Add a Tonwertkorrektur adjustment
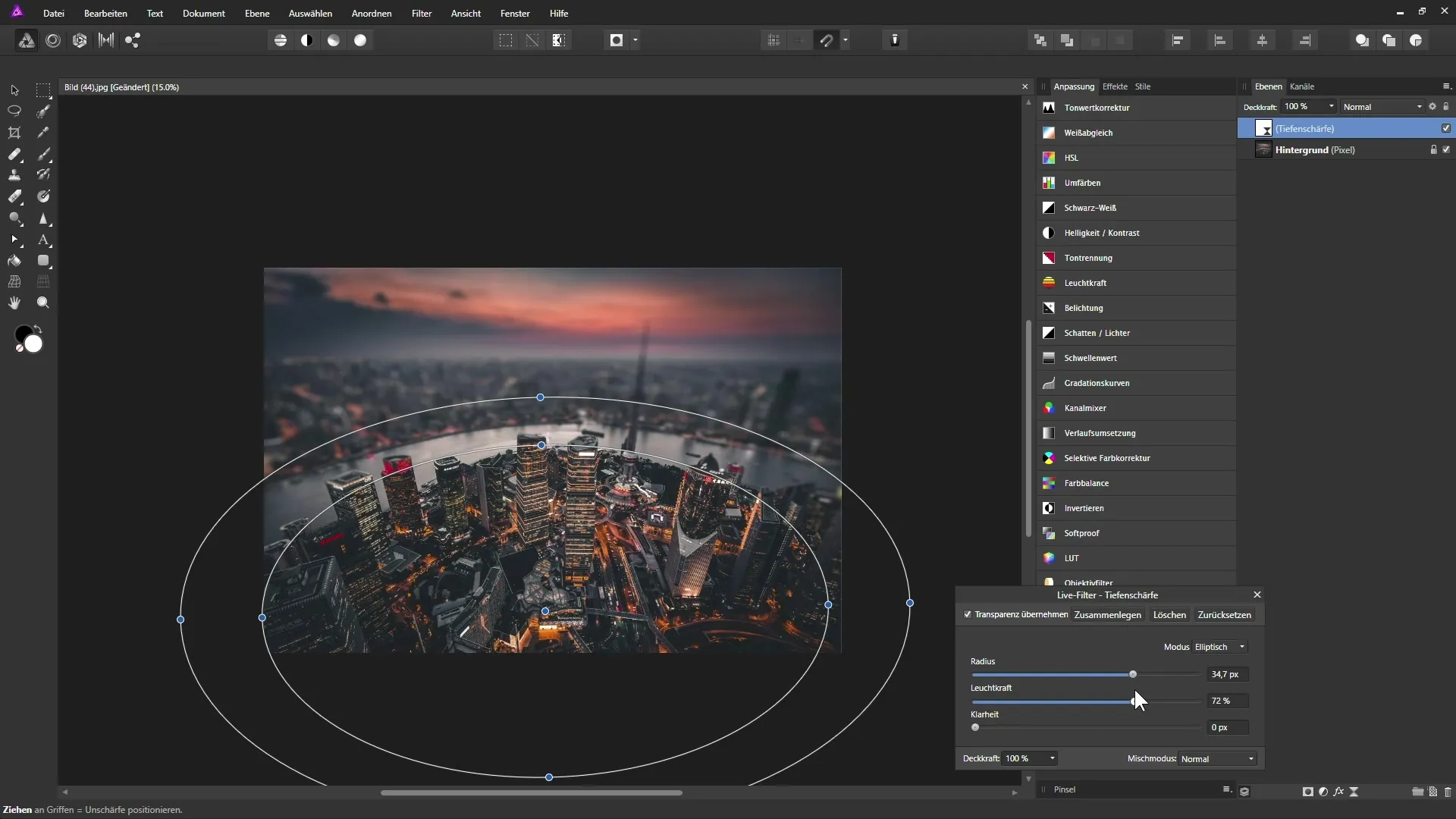 pyautogui.click(x=1136, y=108)
